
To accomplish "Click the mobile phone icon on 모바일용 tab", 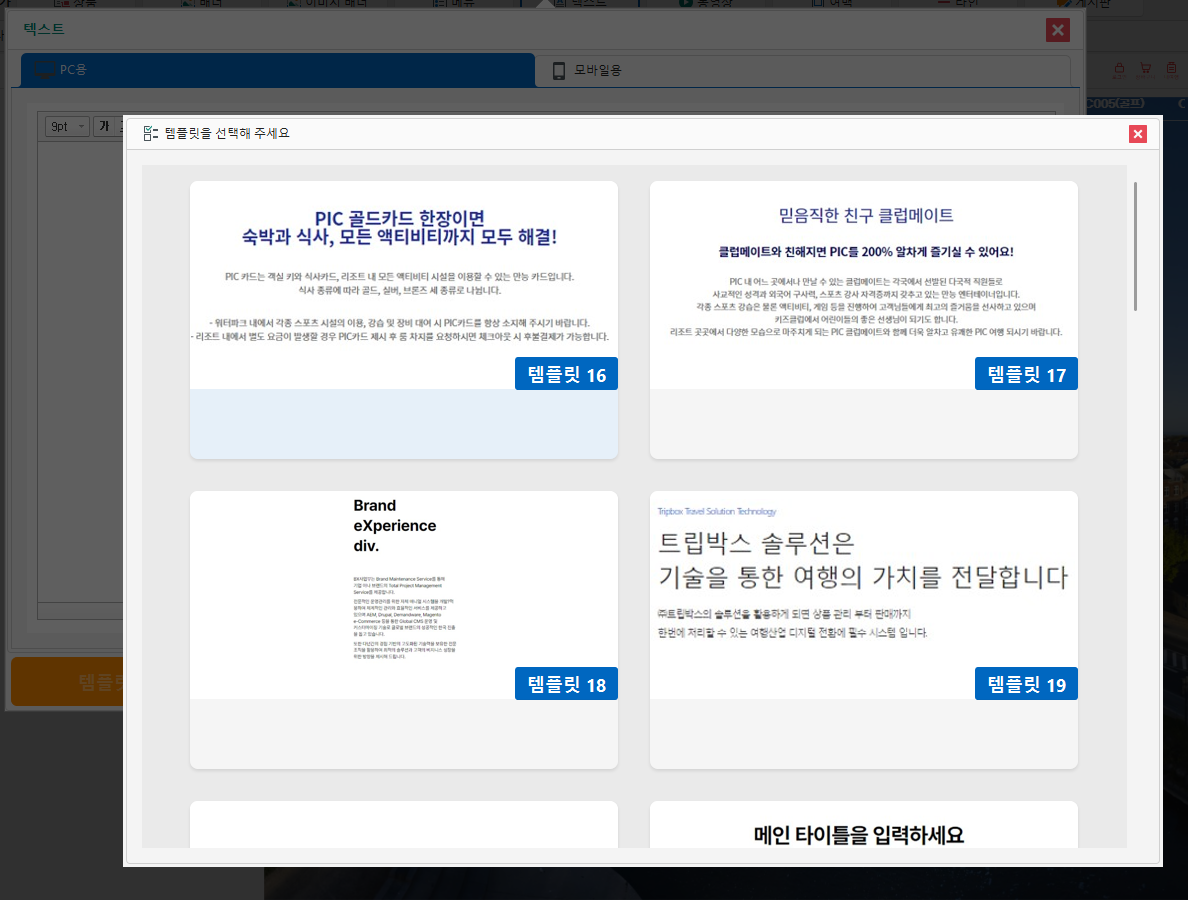I will pos(558,70).
